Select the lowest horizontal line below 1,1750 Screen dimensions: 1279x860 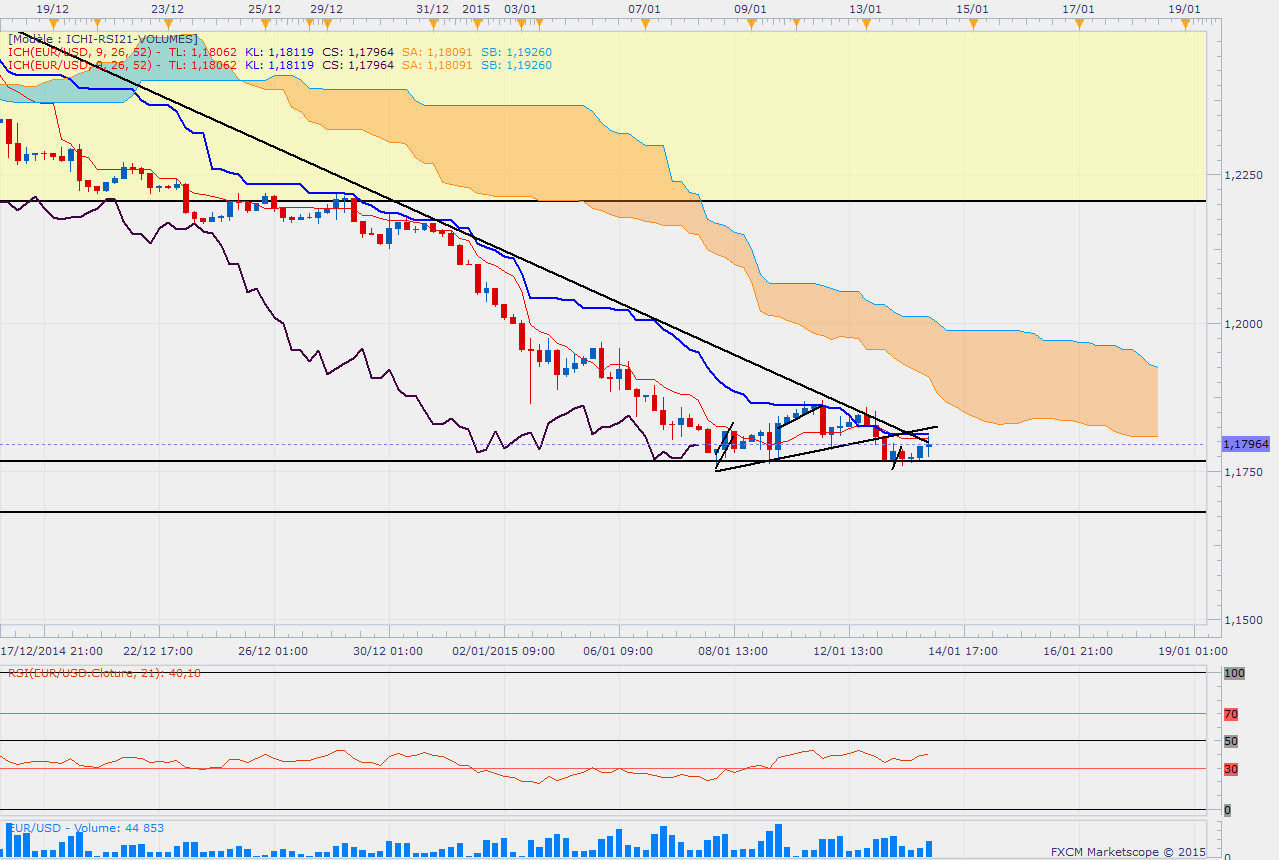(603, 512)
